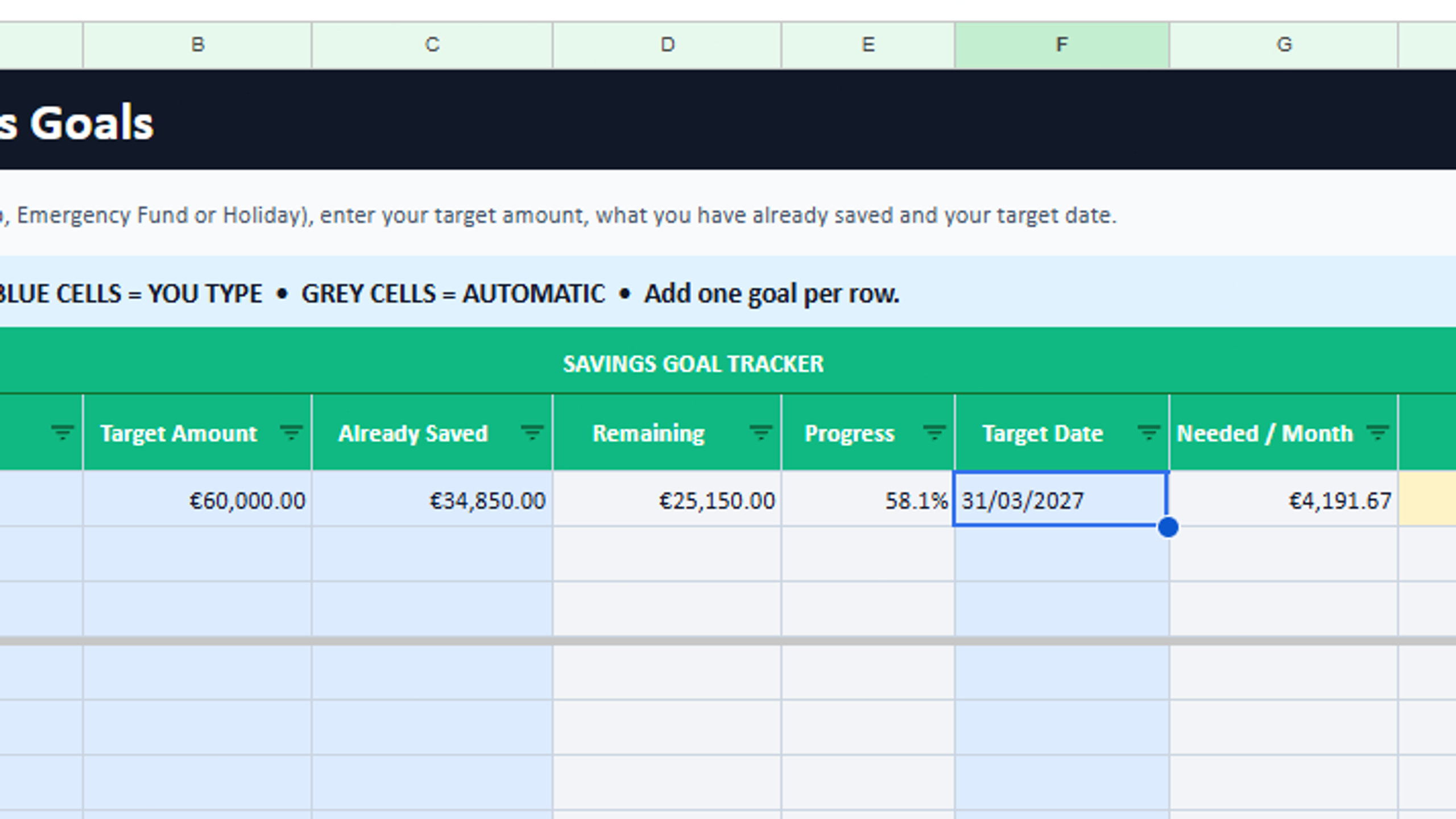This screenshot has height=819, width=1456.
Task: Click the 'GREY CELLS = AUTOMATIC' text
Action: click(x=453, y=293)
